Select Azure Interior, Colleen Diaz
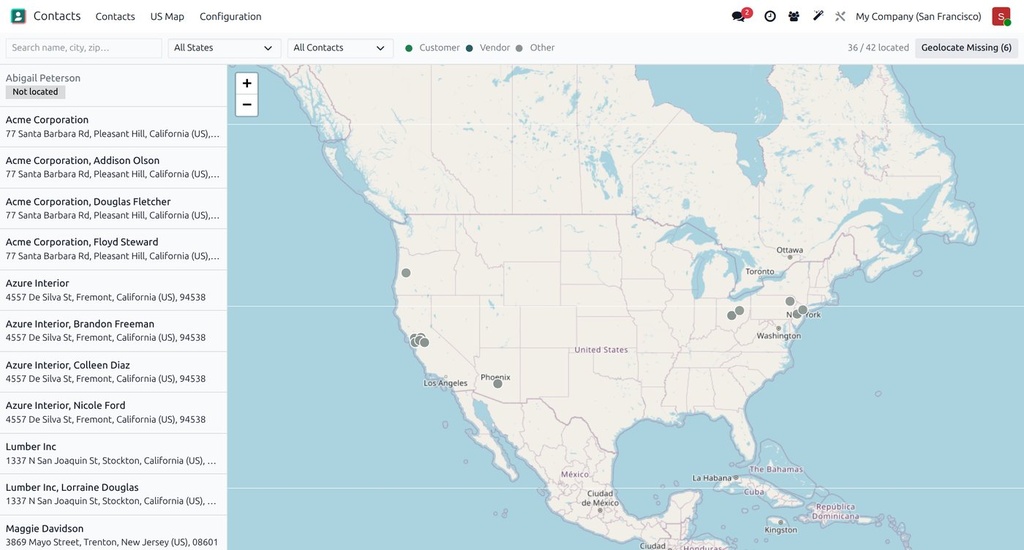 click(x=113, y=372)
